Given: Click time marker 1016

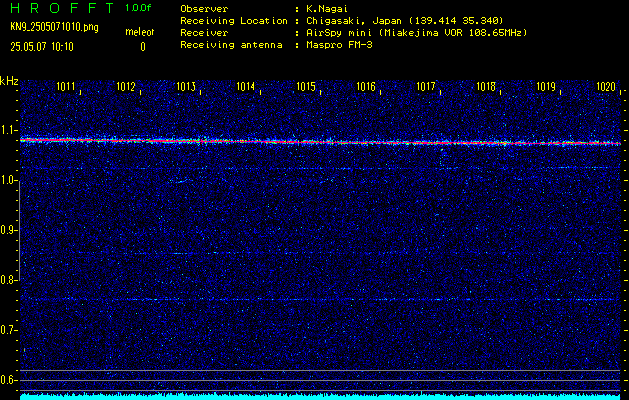Looking at the screenshot, I should click(366, 86).
